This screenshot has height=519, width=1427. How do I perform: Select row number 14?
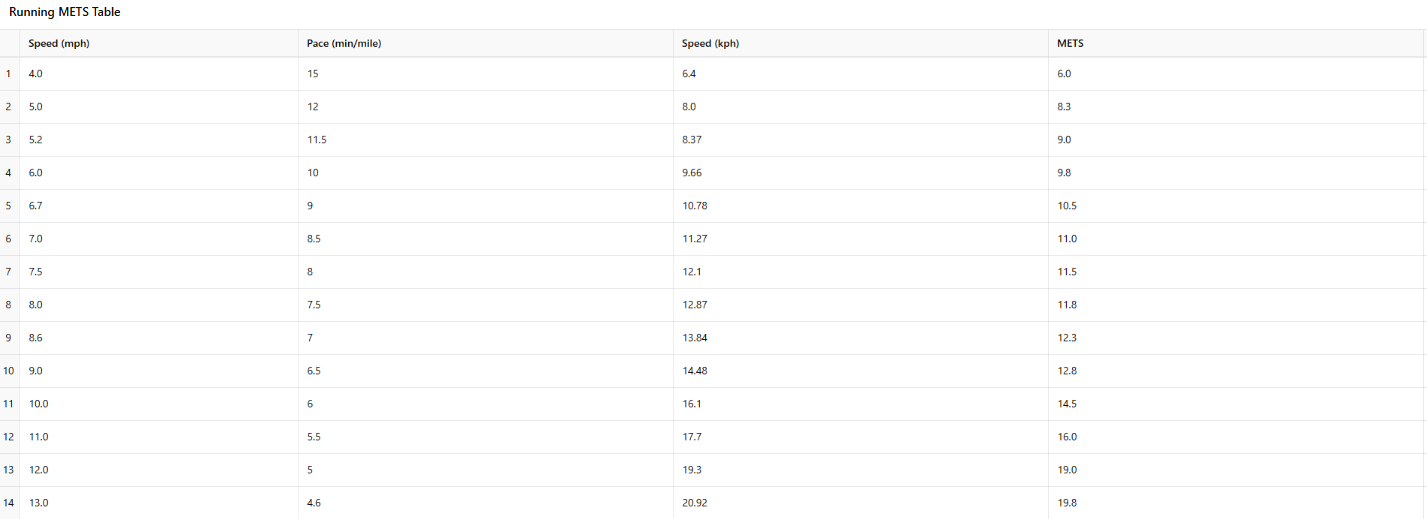(9, 503)
